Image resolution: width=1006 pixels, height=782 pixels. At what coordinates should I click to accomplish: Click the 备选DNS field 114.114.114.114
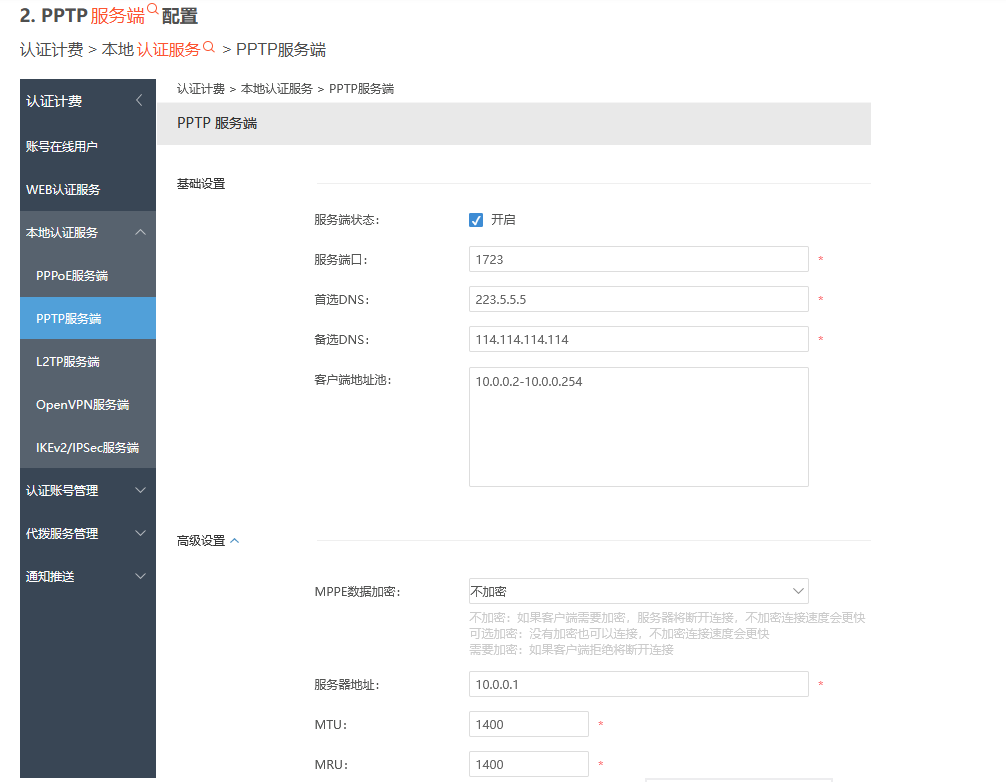(x=638, y=339)
